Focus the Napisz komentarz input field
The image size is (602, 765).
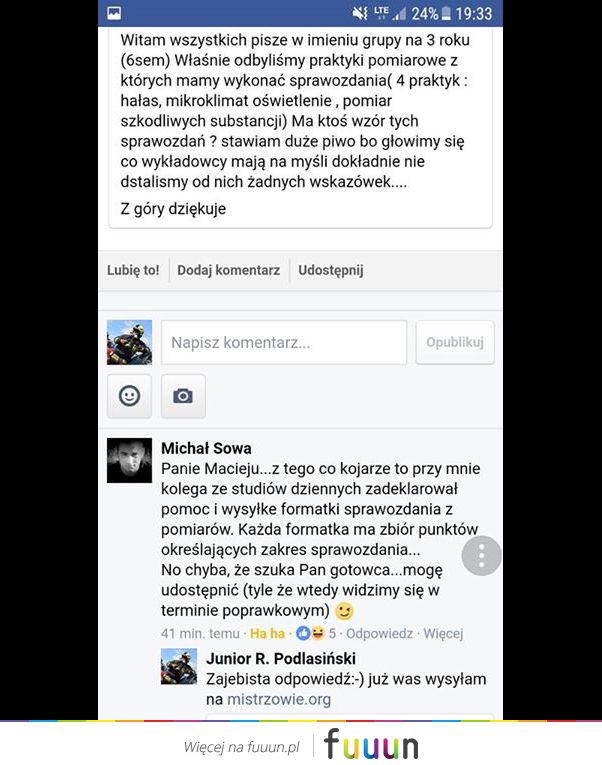coord(284,342)
